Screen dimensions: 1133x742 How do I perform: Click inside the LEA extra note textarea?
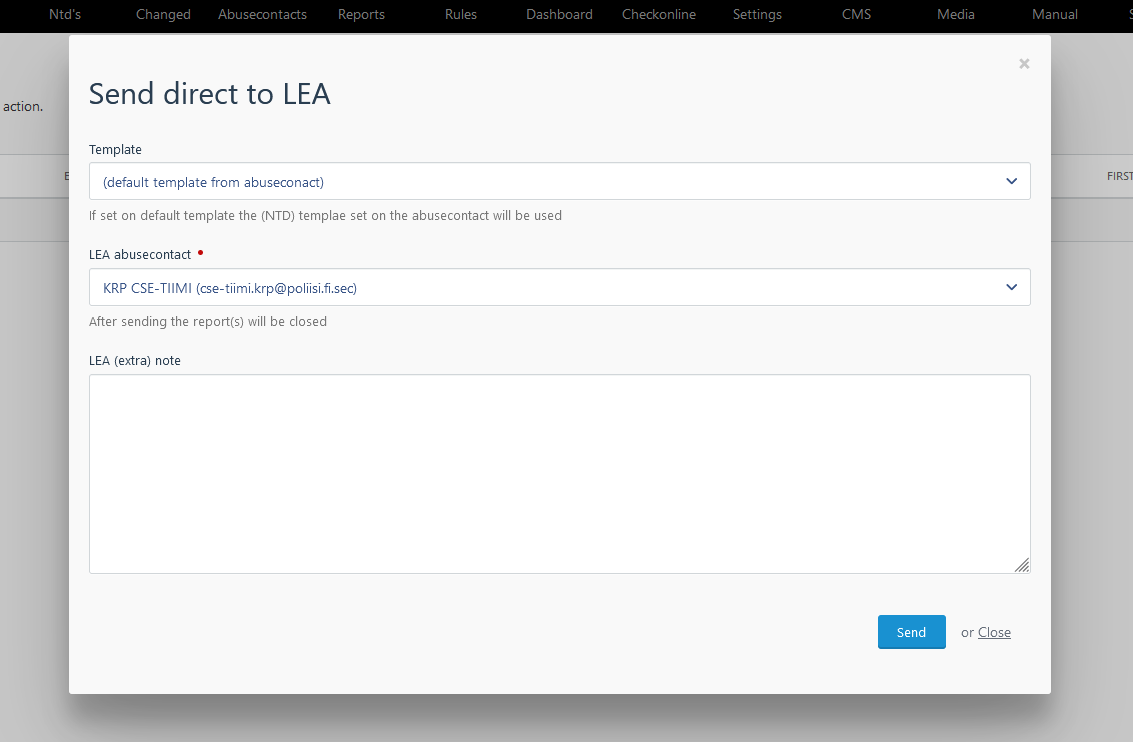(x=559, y=473)
